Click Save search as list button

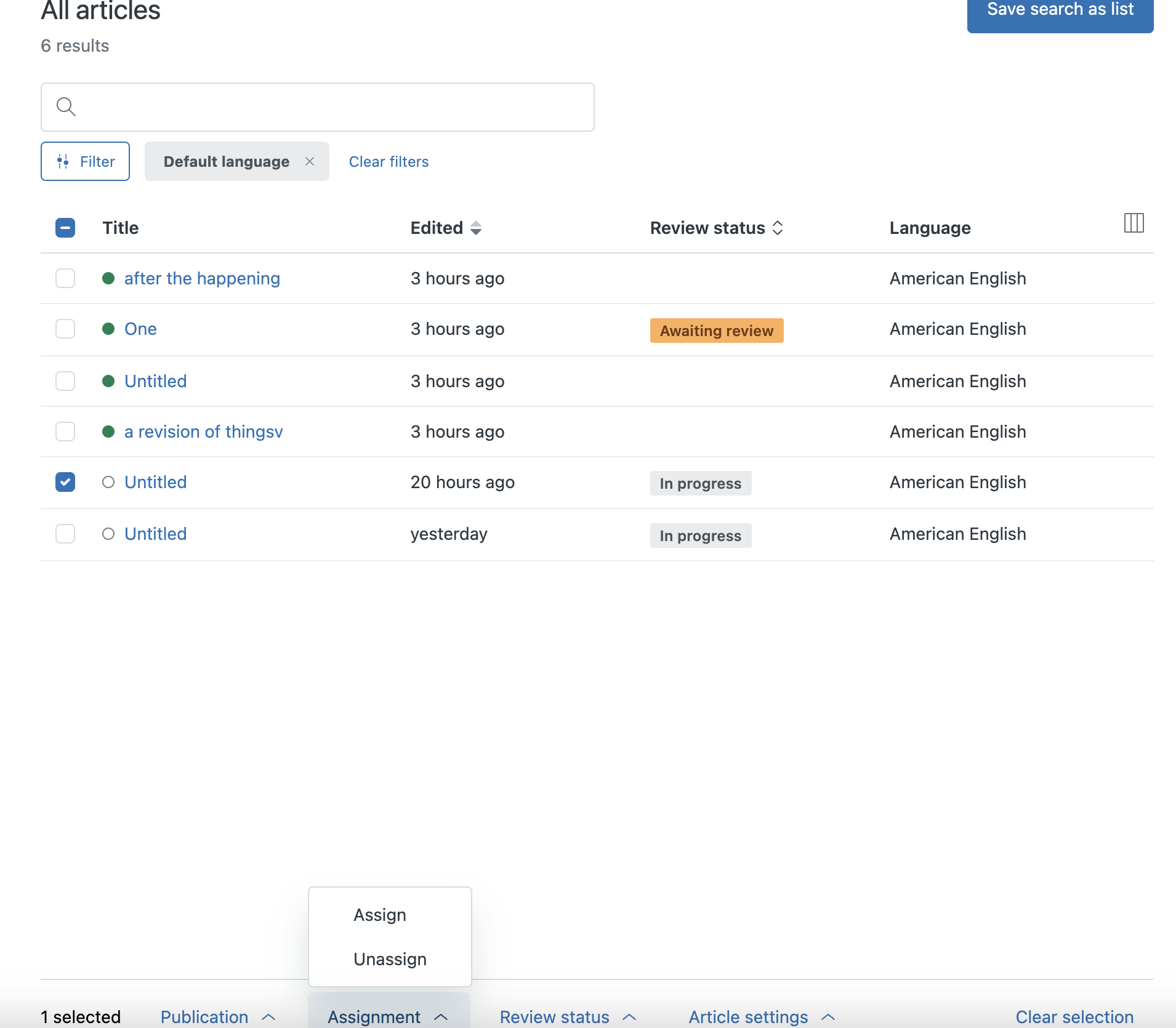coord(1060,11)
